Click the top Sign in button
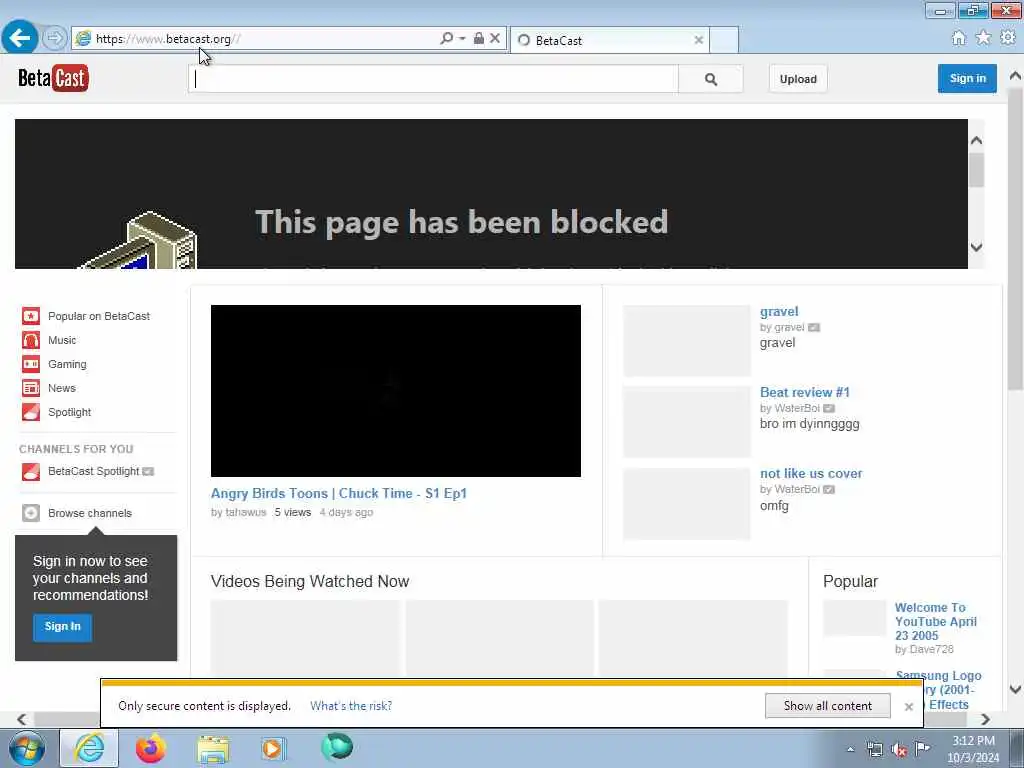1024x768 pixels. click(x=967, y=78)
